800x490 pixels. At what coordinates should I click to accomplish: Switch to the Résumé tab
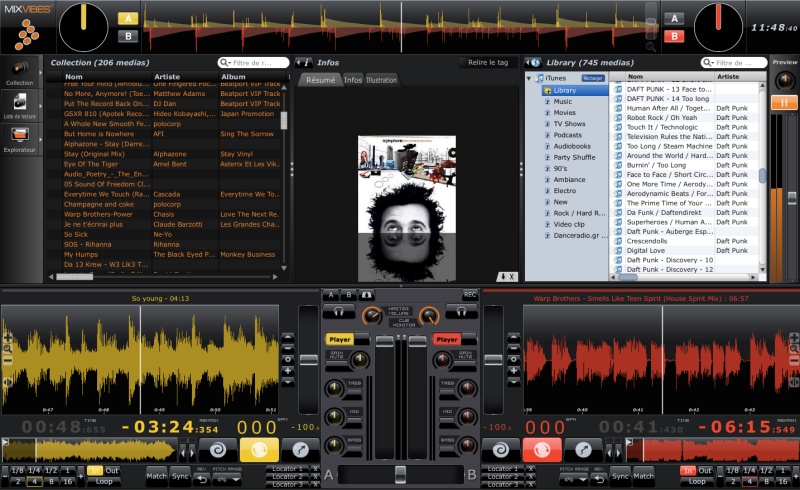pos(320,80)
